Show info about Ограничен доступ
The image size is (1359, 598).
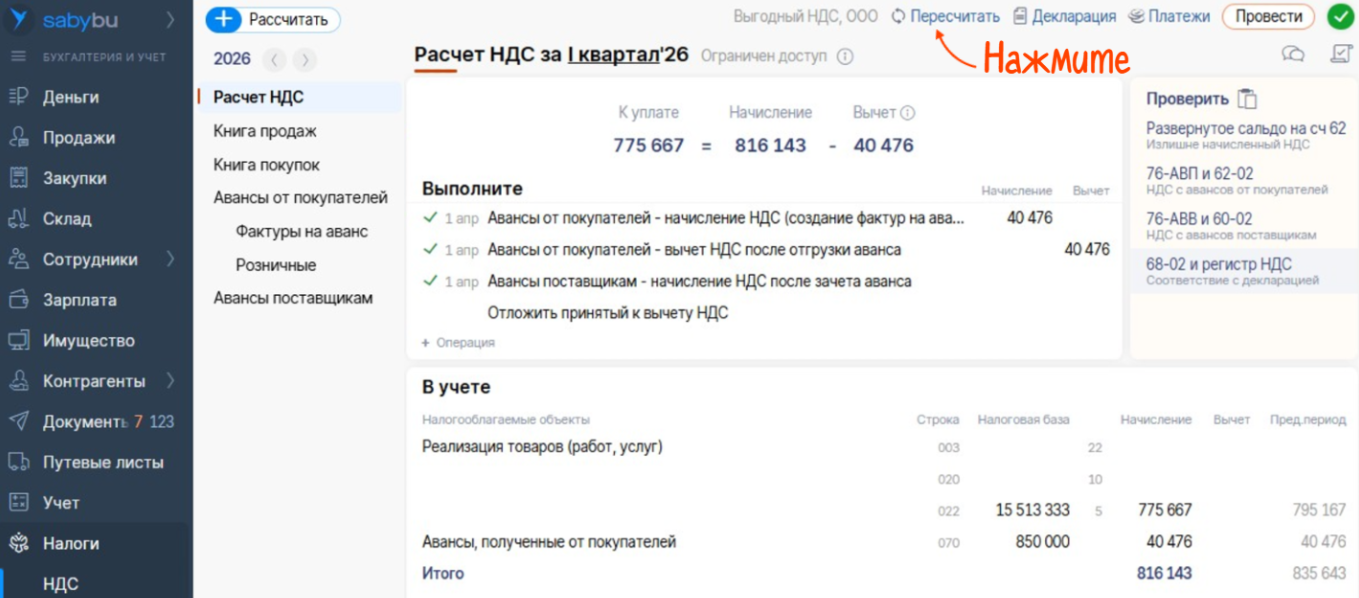[845, 56]
